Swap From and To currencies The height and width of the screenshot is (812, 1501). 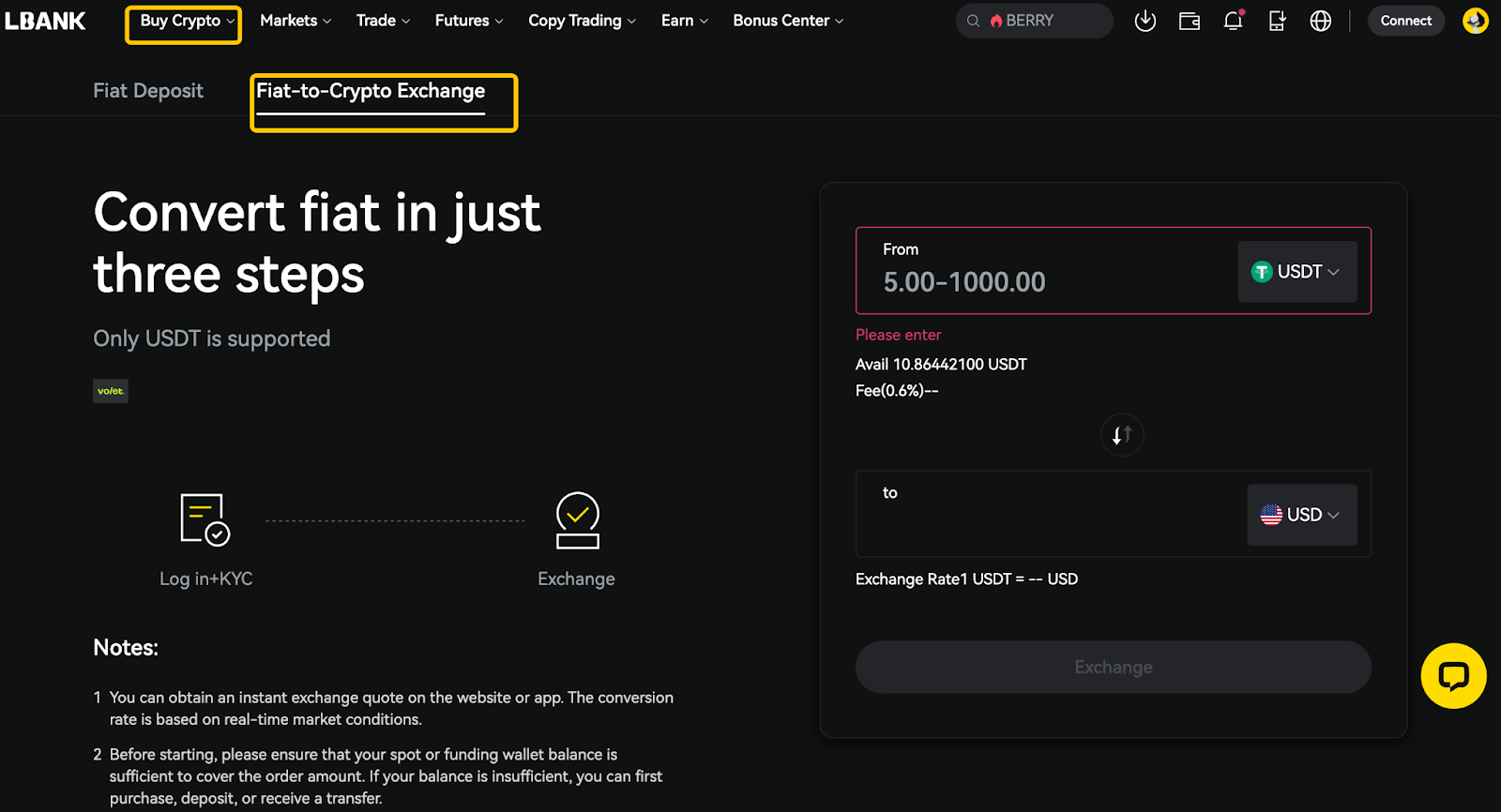1122,435
